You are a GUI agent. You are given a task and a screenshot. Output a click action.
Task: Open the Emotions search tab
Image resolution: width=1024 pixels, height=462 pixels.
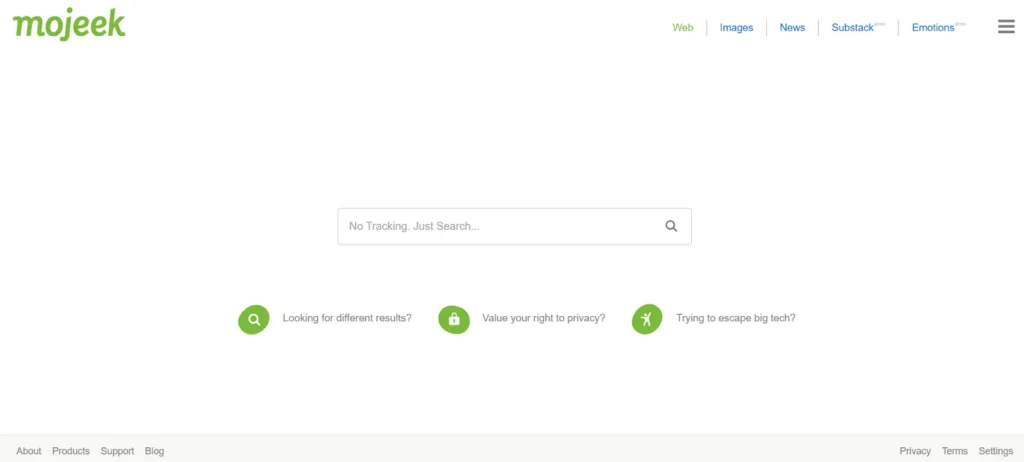point(935,28)
